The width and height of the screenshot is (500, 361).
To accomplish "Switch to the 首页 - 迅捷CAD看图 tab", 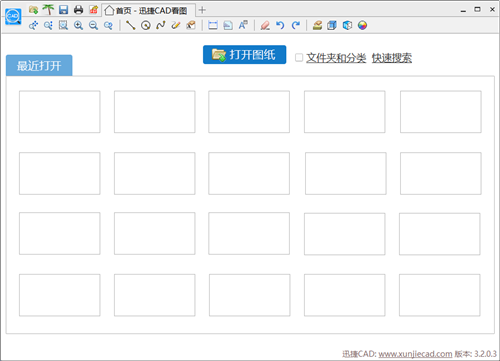I will coord(149,11).
